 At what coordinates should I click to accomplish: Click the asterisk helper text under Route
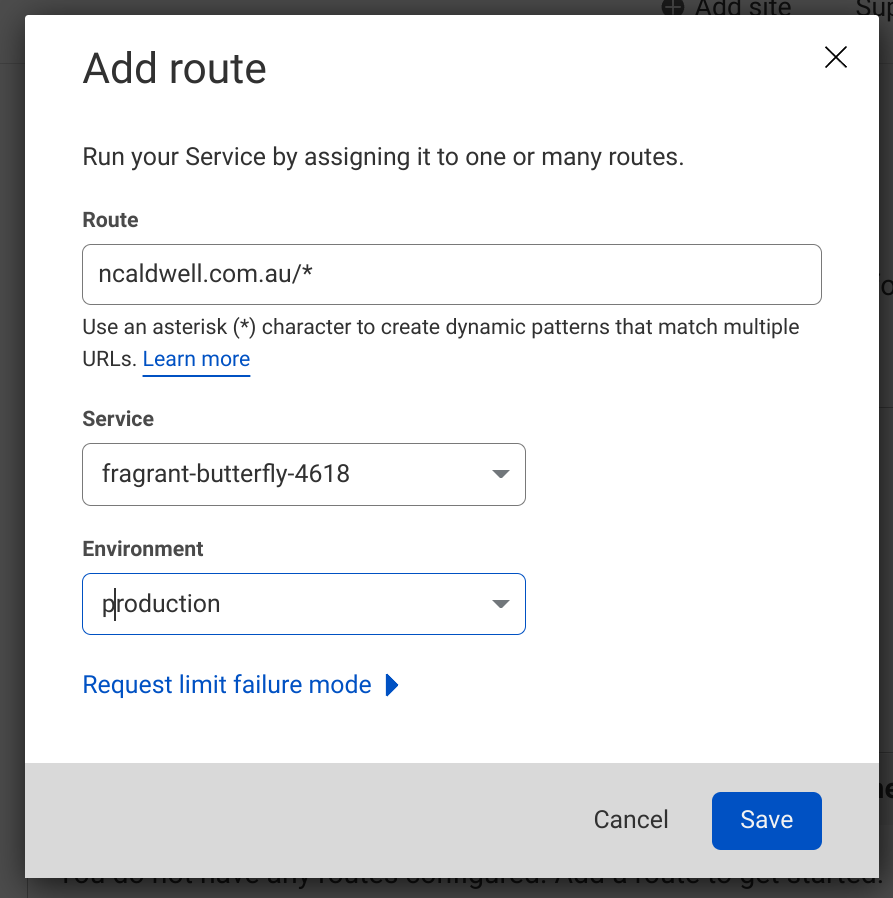coord(440,328)
